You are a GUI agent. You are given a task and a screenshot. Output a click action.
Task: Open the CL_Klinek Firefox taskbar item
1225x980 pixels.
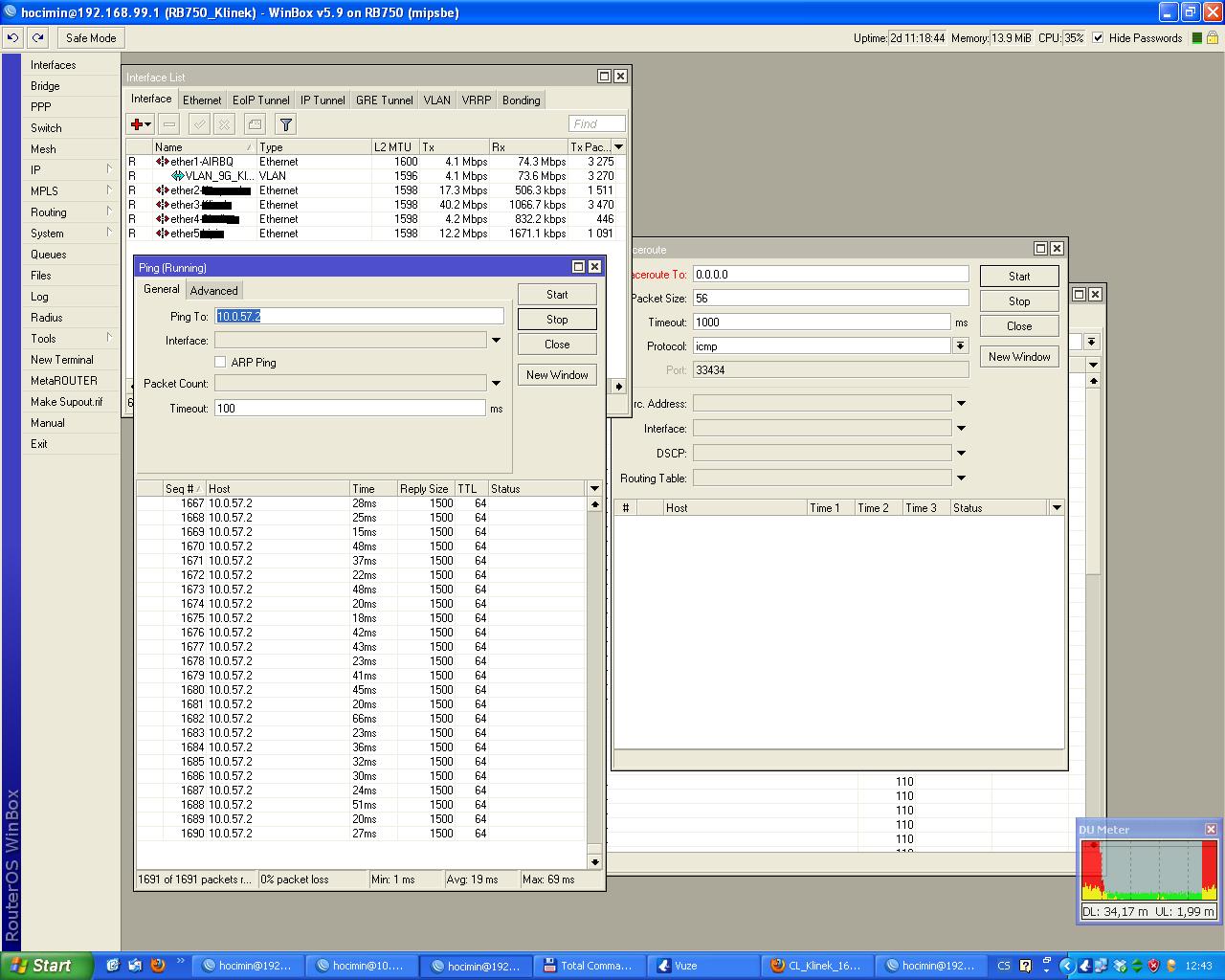coord(817,966)
